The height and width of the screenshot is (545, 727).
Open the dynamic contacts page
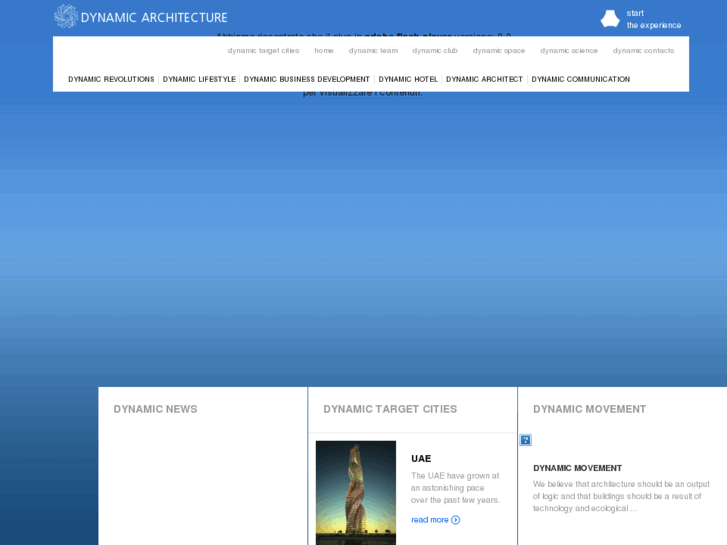point(644,51)
